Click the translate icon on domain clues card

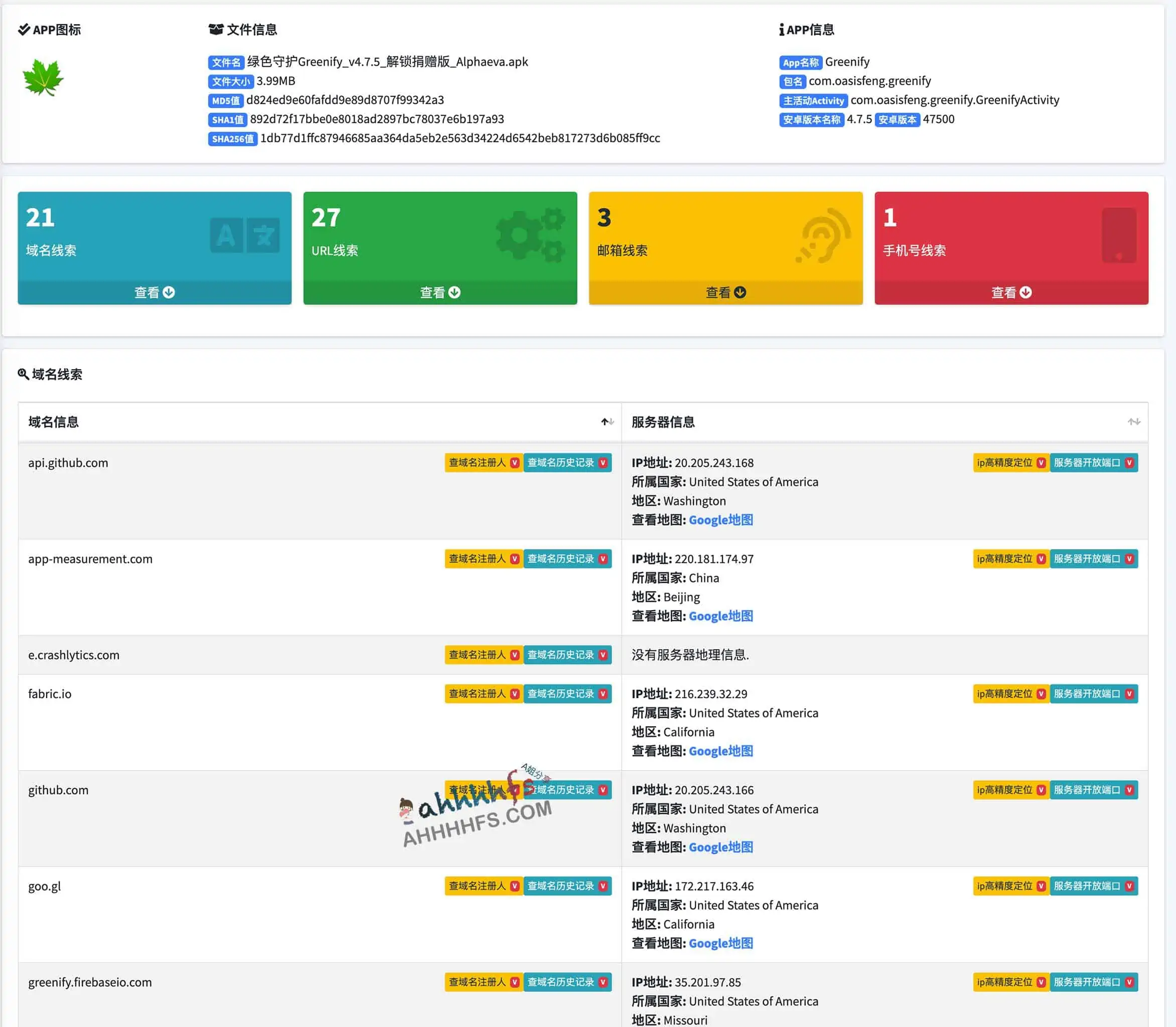[x=245, y=235]
